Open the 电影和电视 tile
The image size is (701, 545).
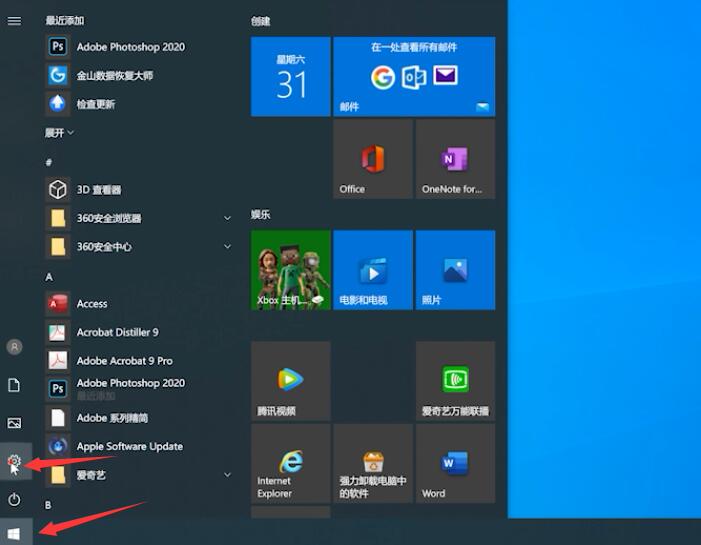pos(373,270)
